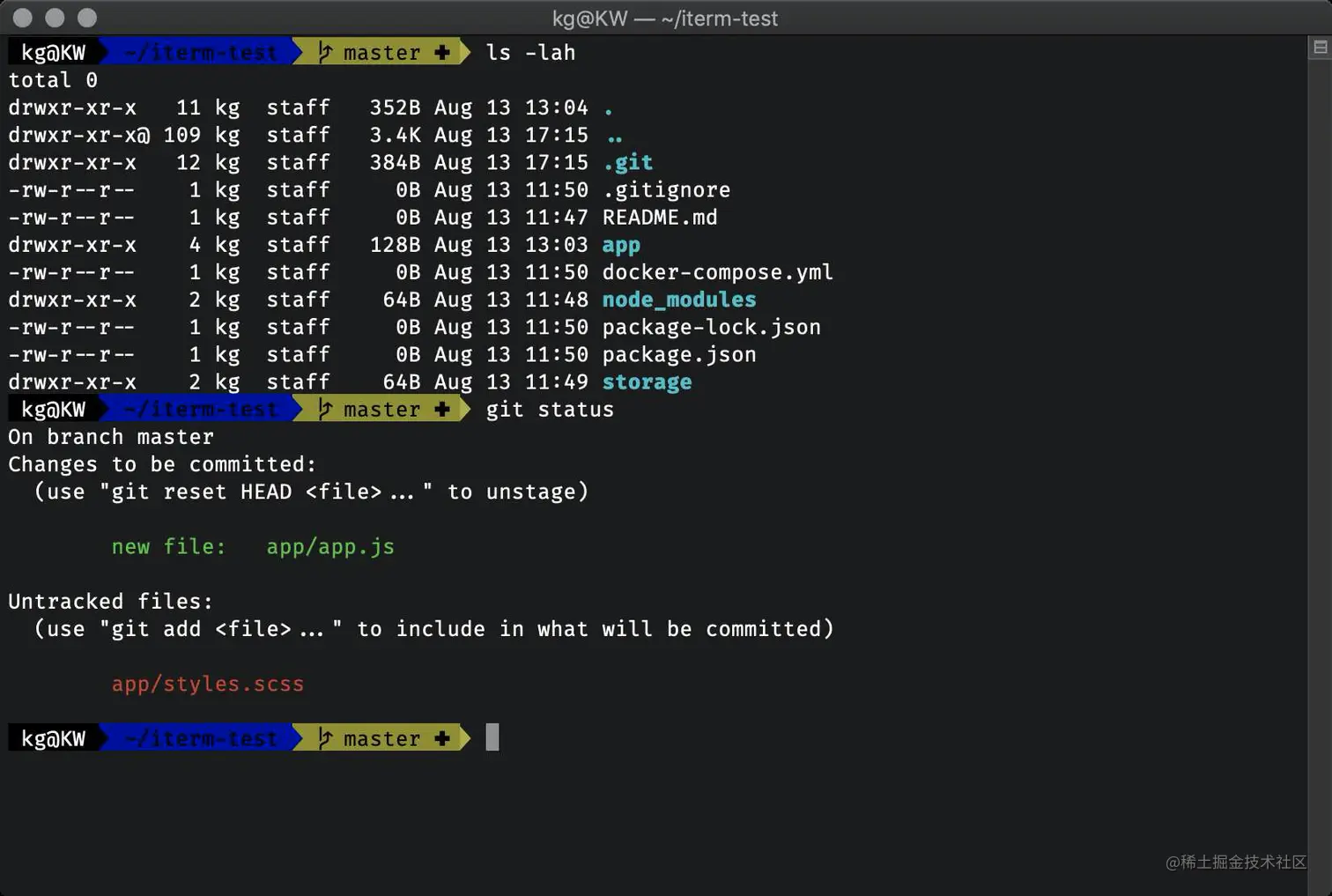Click the 13:03 time on the app row

(x=557, y=245)
